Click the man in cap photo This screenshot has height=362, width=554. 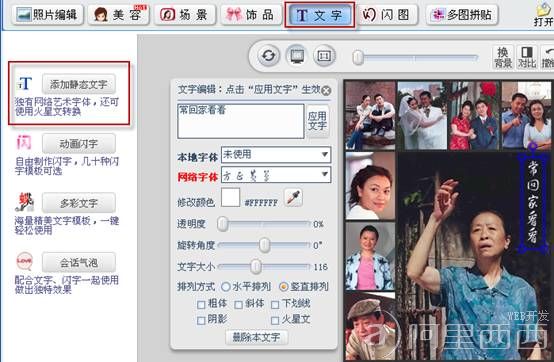coord(370,326)
